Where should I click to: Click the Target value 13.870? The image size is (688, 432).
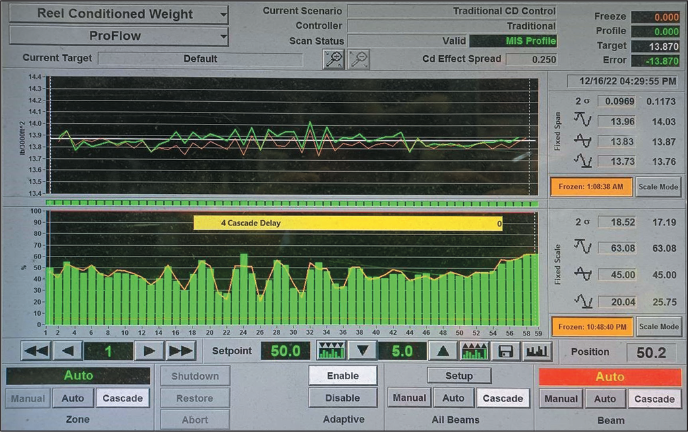tap(656, 46)
